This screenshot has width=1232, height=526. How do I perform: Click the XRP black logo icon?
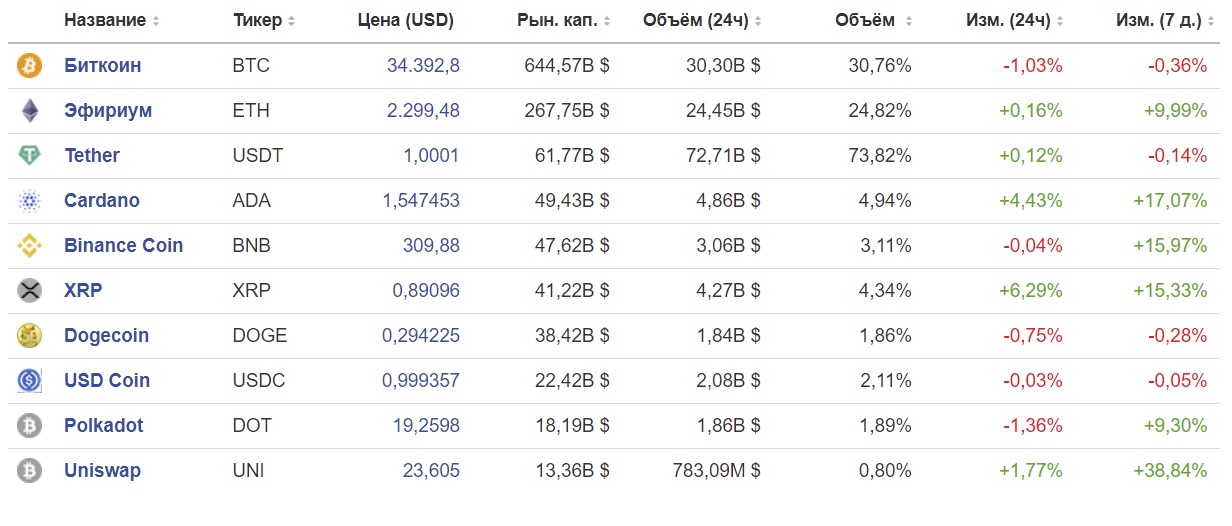(x=29, y=291)
